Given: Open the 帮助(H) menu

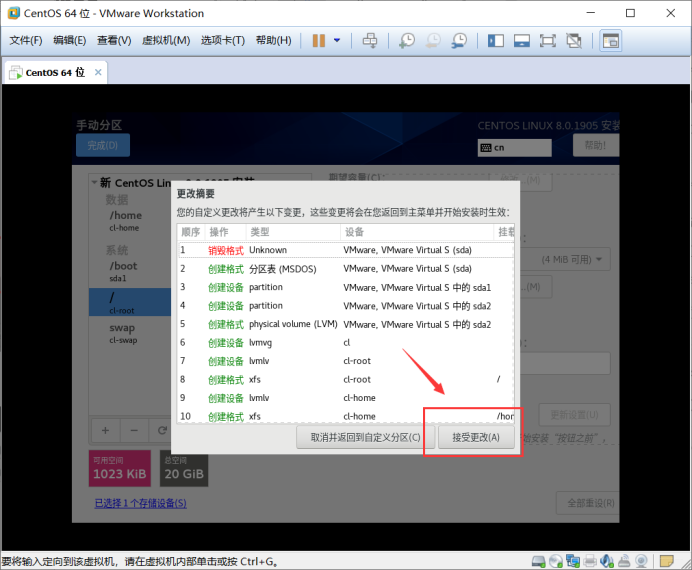Looking at the screenshot, I should coord(274,41).
